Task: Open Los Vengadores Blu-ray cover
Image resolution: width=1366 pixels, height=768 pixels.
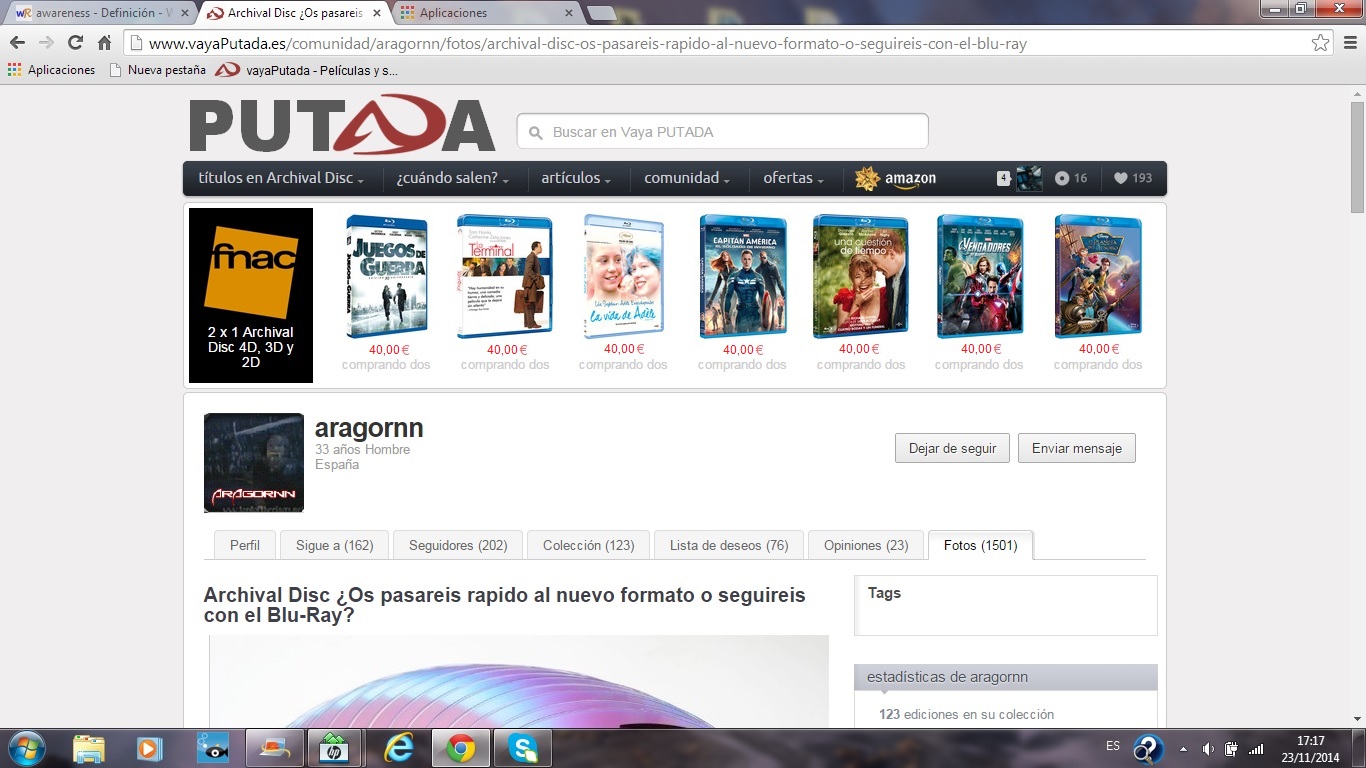Action: pyautogui.click(x=979, y=277)
